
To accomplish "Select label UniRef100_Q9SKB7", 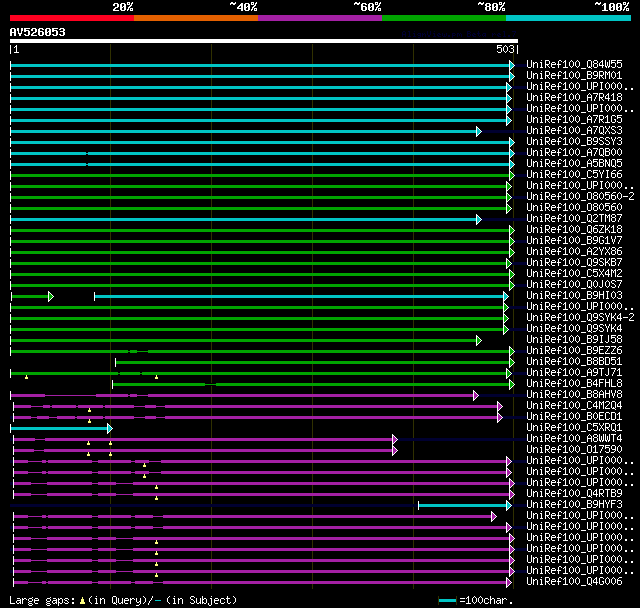I will coord(574,262).
